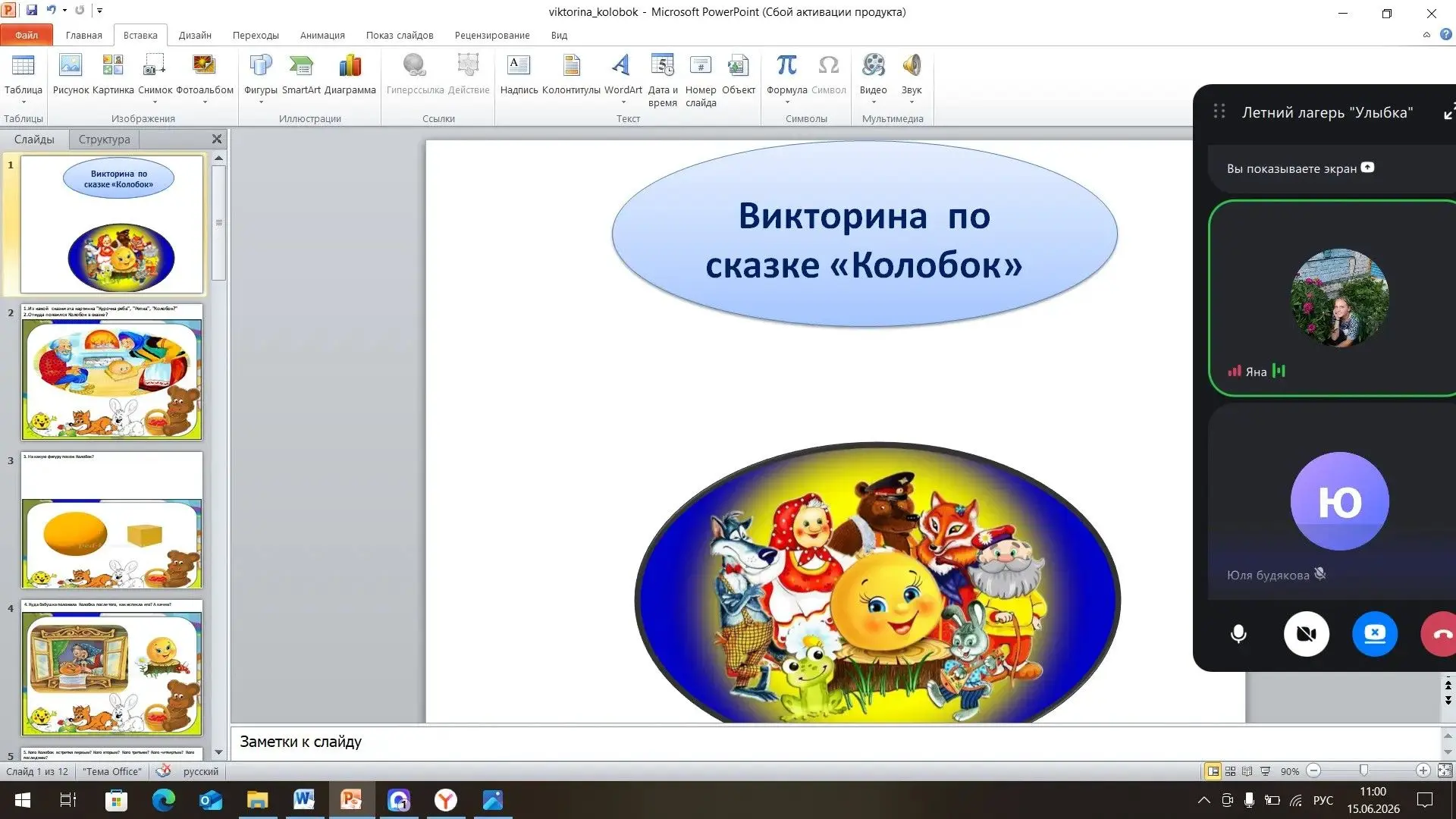Switch to normal view in the status bar
The width and height of the screenshot is (1456, 819).
pyautogui.click(x=1213, y=771)
